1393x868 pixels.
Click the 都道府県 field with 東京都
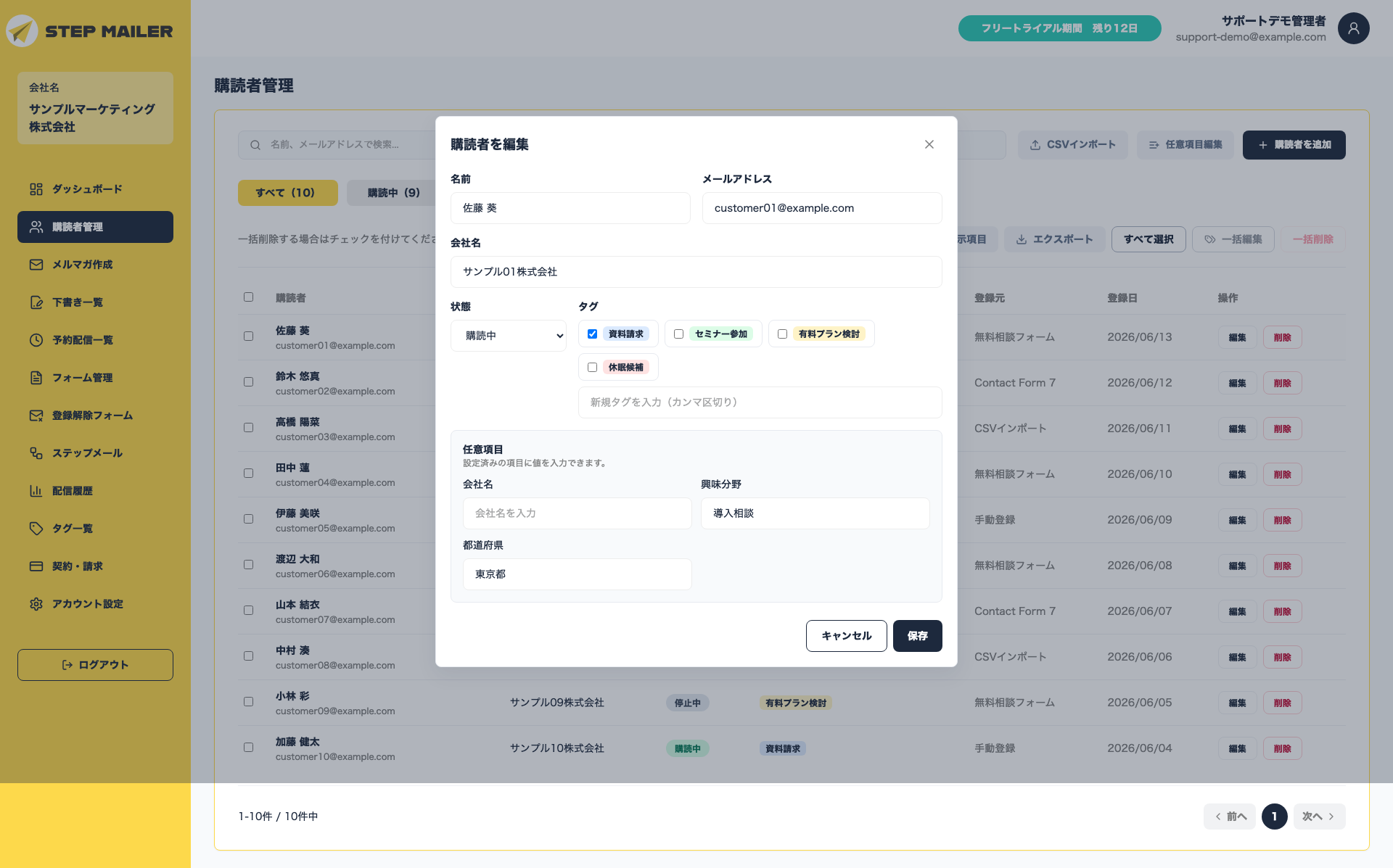tap(578, 574)
